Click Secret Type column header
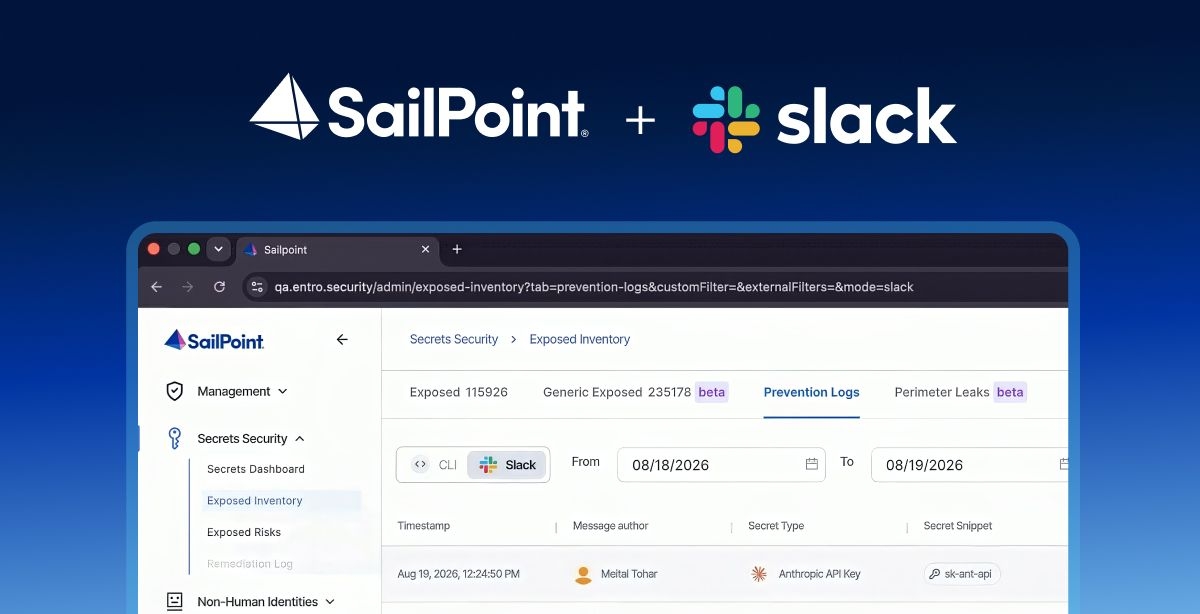Viewport: 1200px width, 614px height. click(x=776, y=526)
